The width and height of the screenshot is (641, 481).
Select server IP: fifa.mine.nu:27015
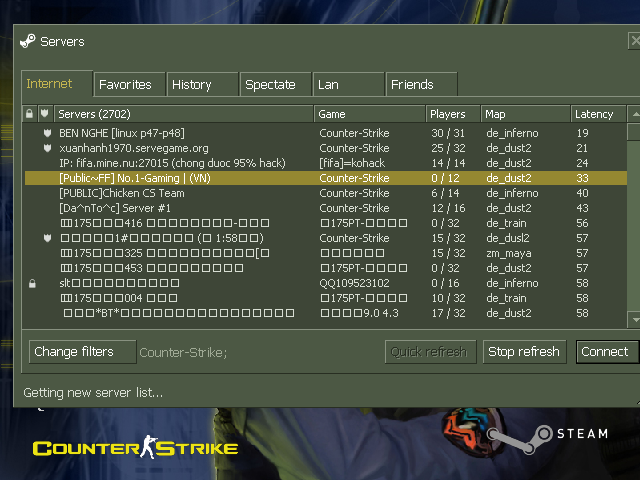tap(326, 163)
